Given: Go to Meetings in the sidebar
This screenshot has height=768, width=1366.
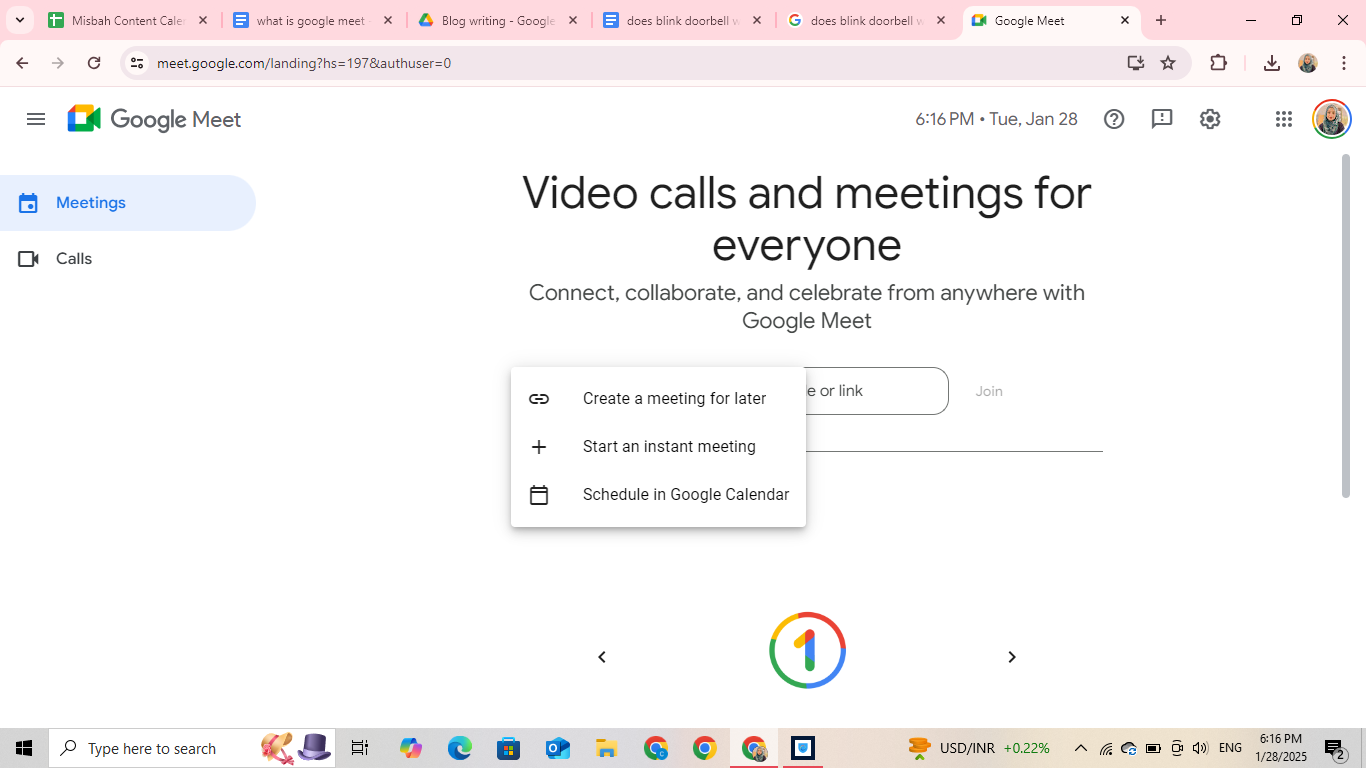Looking at the screenshot, I should point(128,203).
